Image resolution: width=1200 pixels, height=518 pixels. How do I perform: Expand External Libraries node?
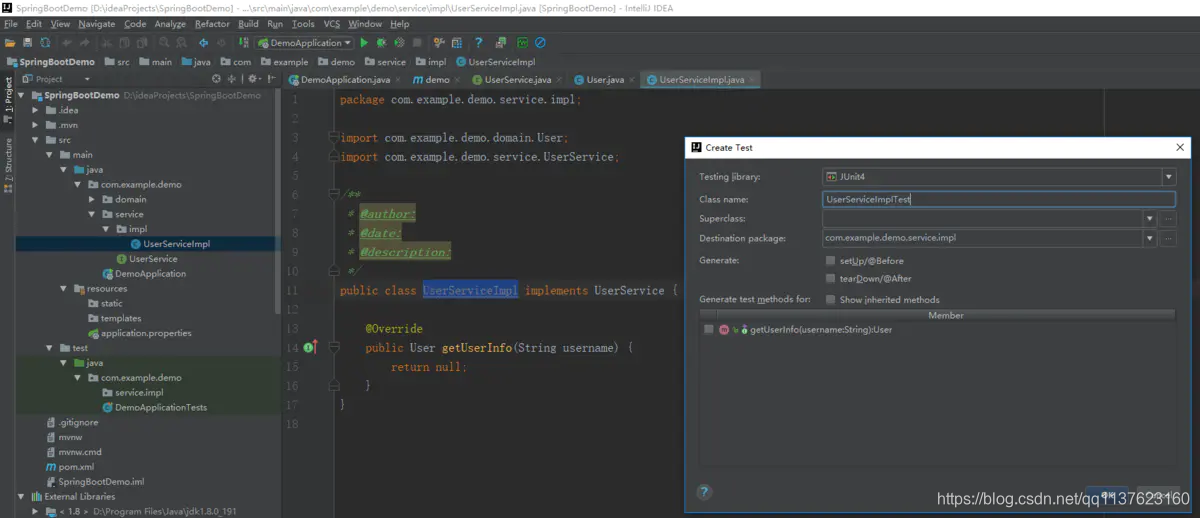click(22, 496)
